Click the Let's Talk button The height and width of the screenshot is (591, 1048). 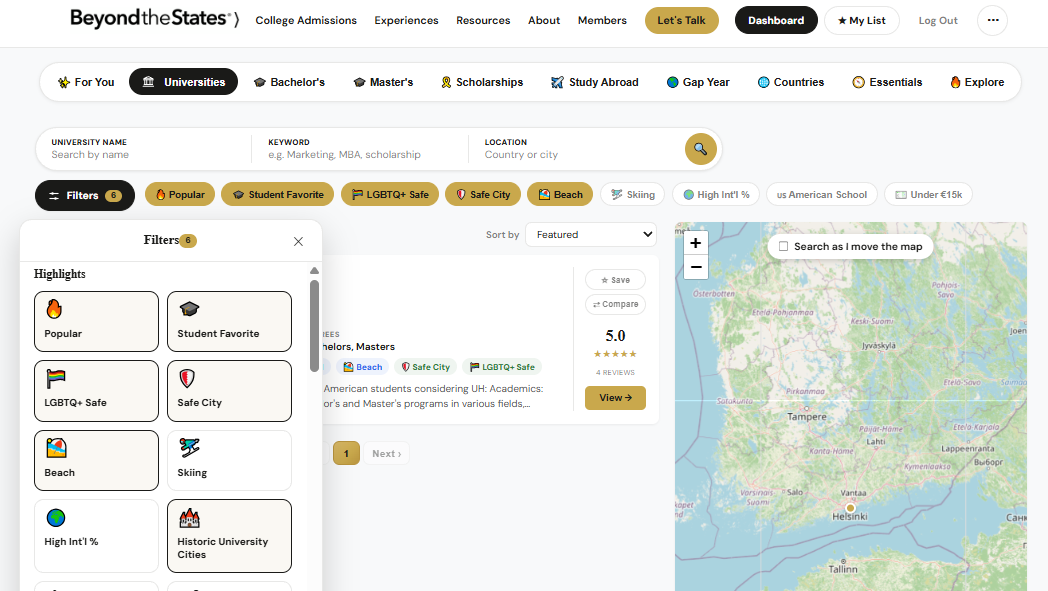[681, 21]
